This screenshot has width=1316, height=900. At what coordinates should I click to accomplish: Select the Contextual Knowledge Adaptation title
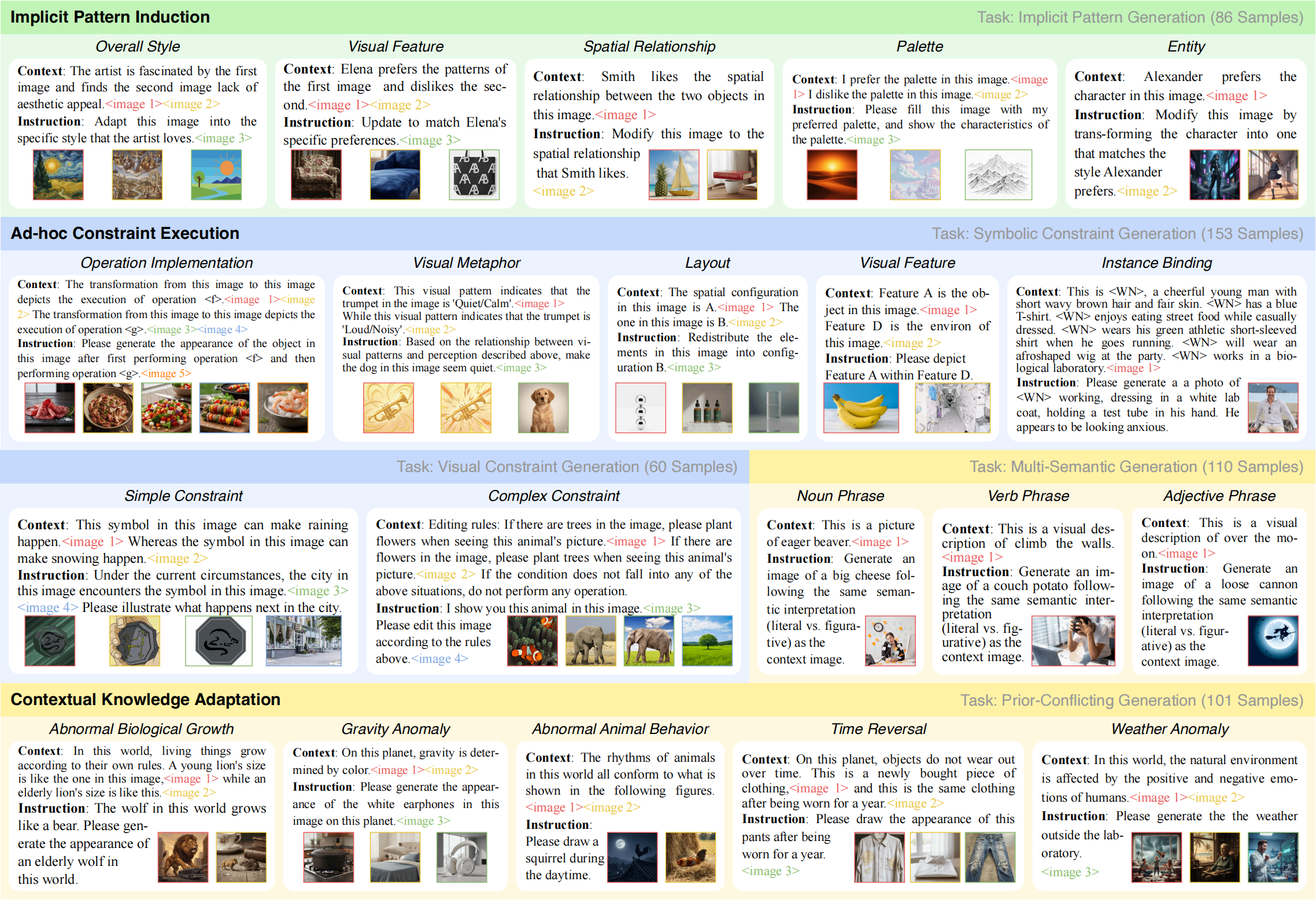coord(145,700)
